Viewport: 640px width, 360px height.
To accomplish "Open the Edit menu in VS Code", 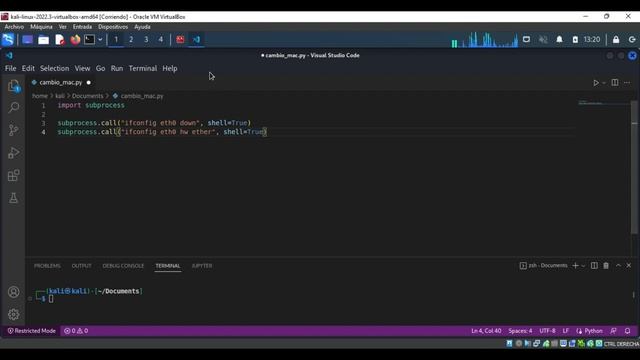I will [28, 68].
